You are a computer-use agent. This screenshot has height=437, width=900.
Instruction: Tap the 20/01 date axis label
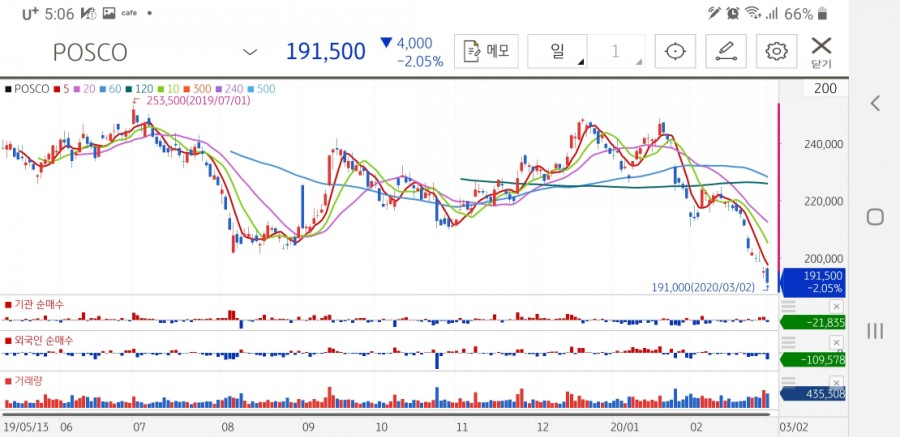click(624, 427)
